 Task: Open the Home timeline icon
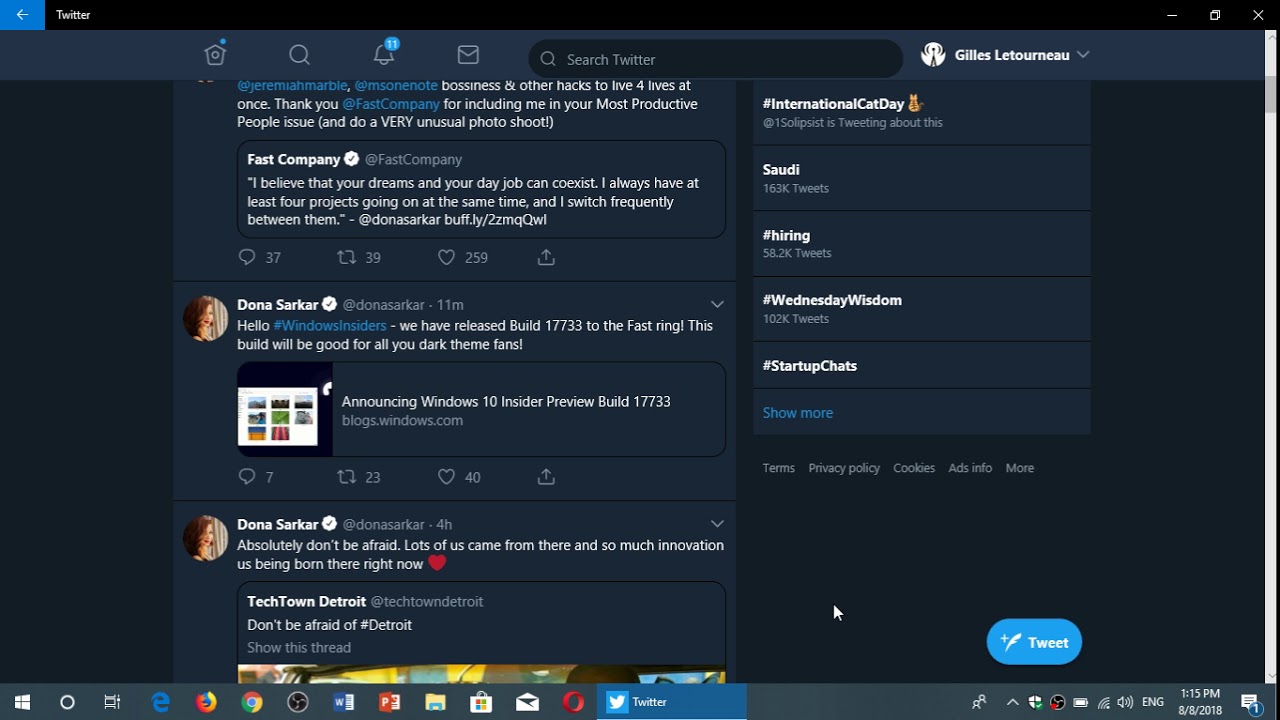(215, 54)
